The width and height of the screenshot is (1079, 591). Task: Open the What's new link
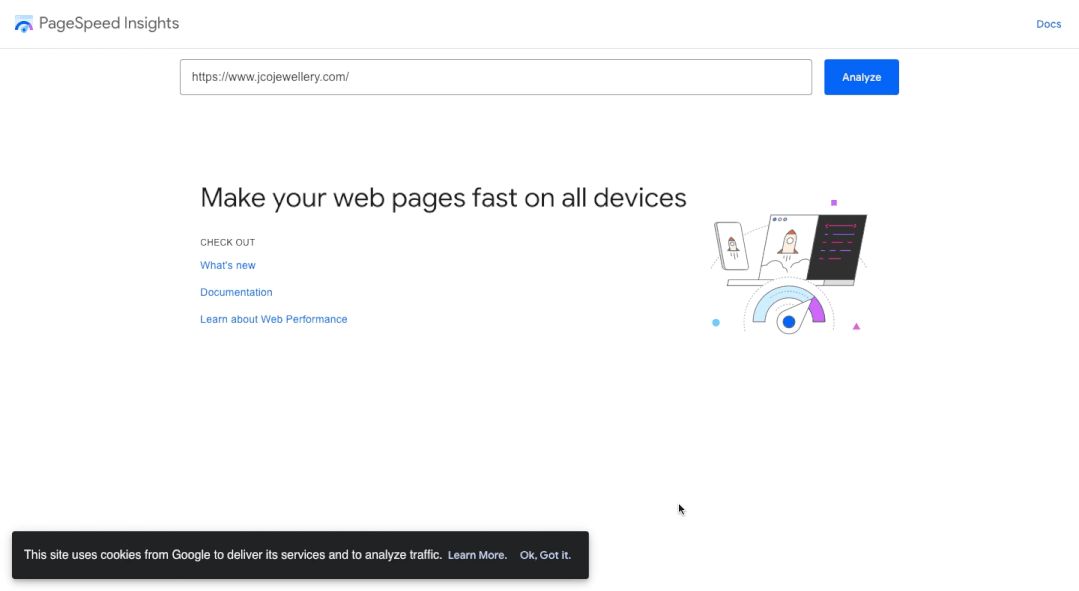pyautogui.click(x=228, y=266)
